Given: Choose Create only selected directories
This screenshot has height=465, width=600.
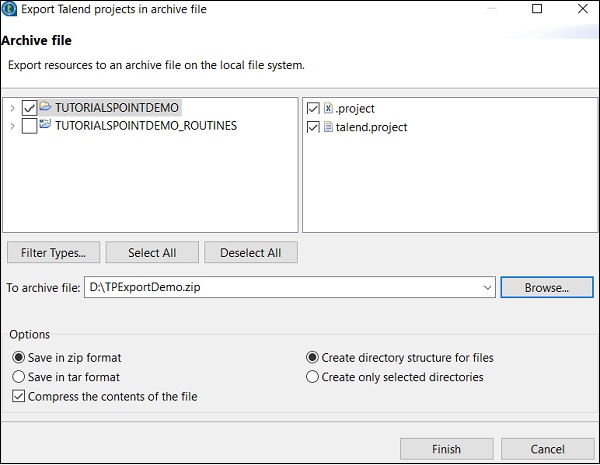Looking at the screenshot, I should pos(313,377).
